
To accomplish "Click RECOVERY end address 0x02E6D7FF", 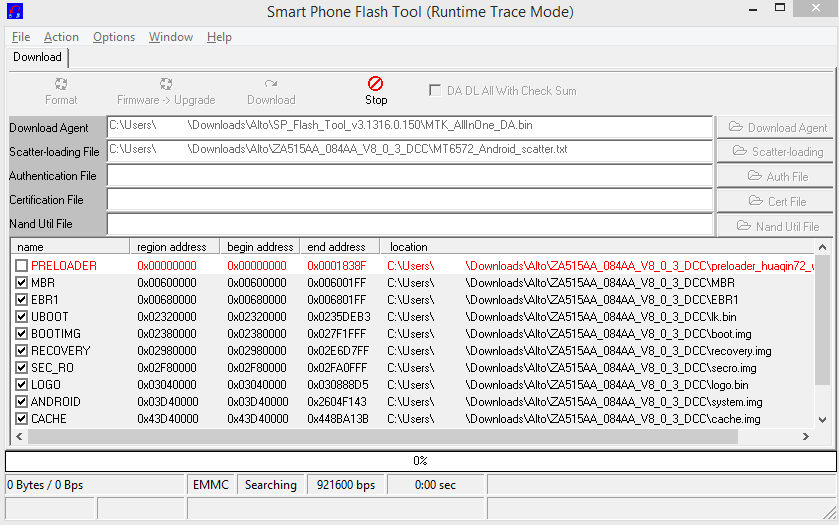I will pos(338,351).
